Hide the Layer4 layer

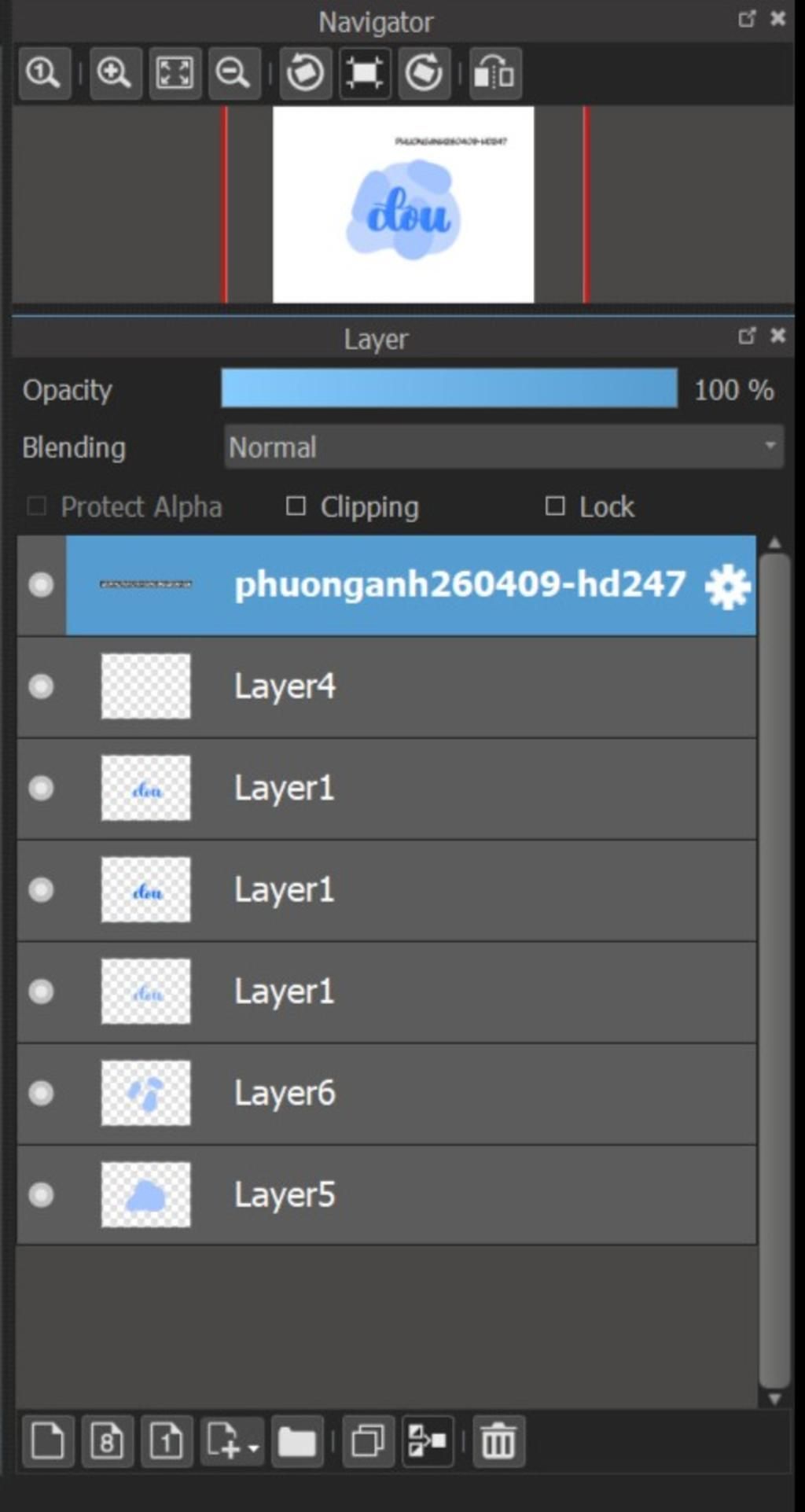coord(41,686)
